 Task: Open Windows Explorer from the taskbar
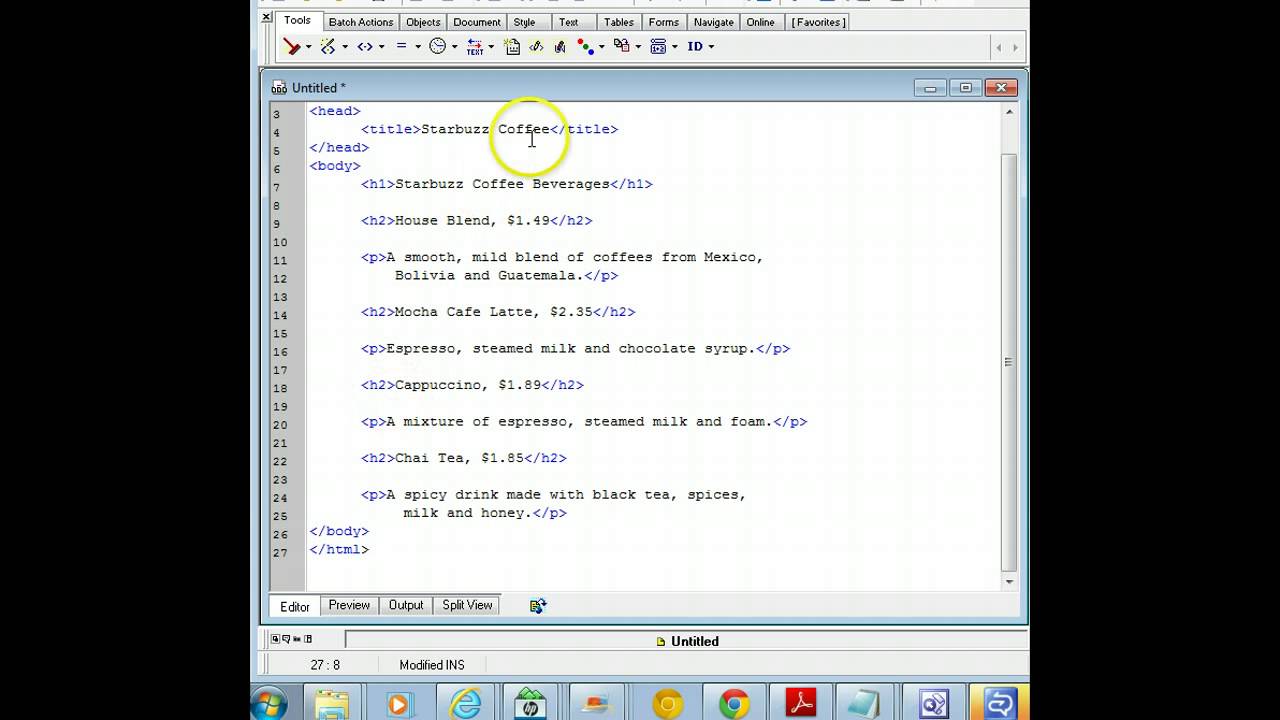[332, 704]
